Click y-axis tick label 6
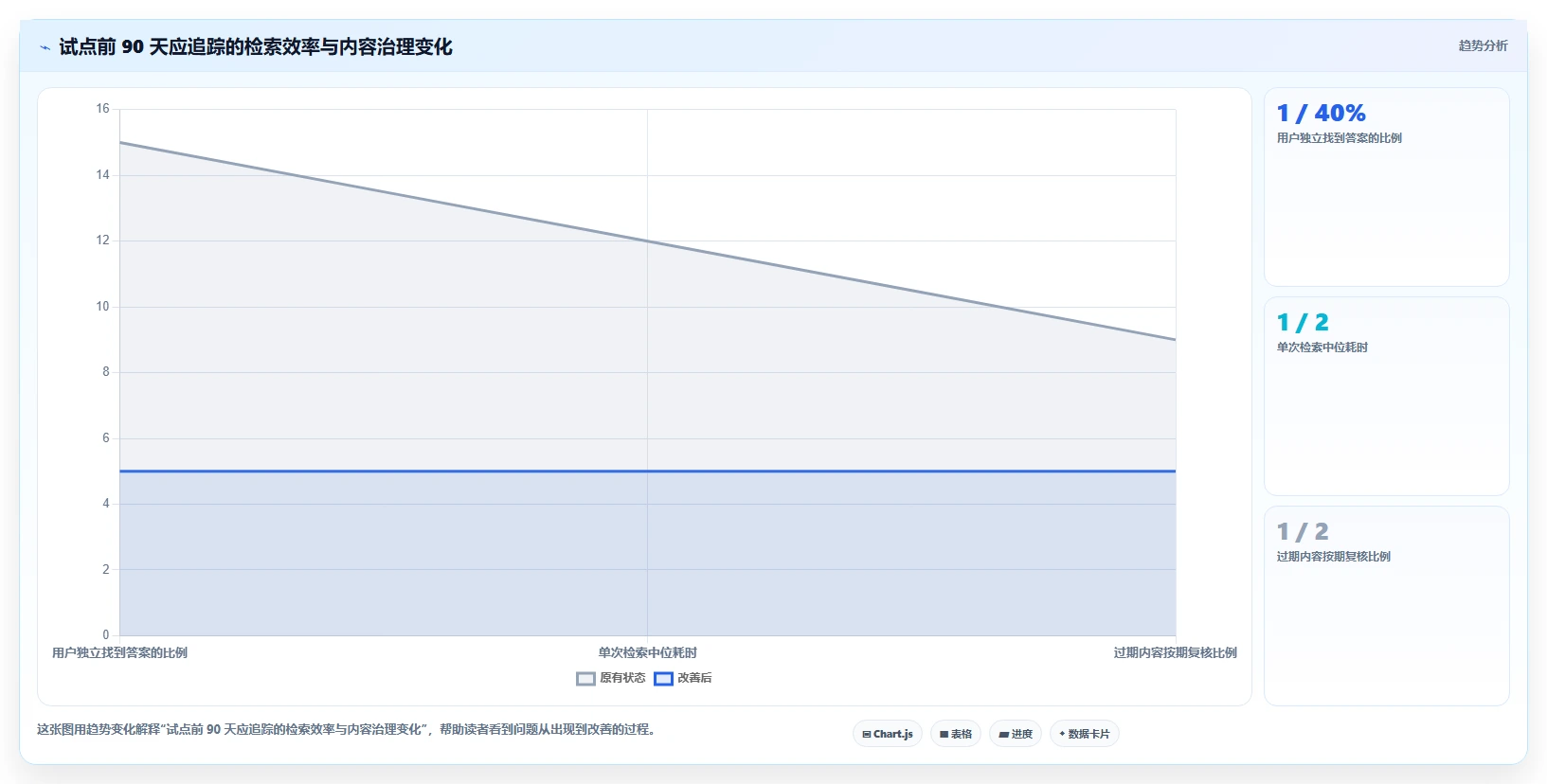 (x=106, y=437)
